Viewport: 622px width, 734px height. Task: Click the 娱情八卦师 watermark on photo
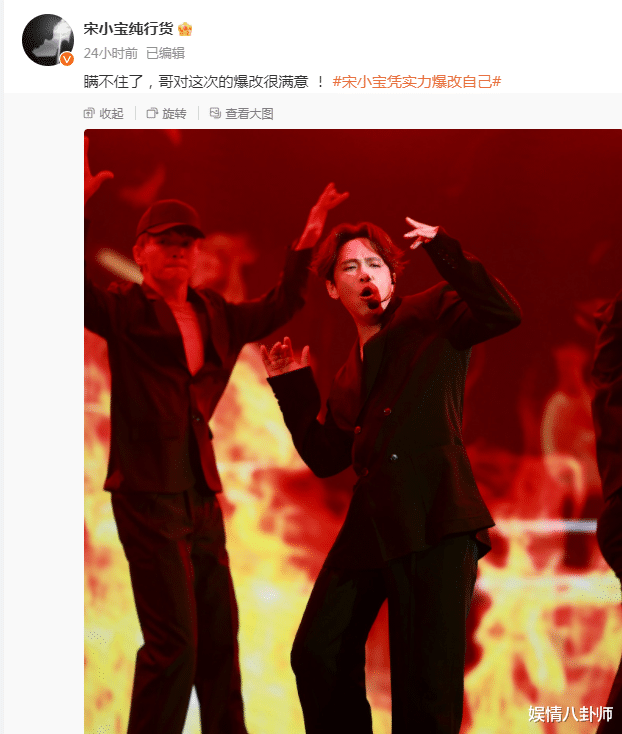tap(571, 714)
